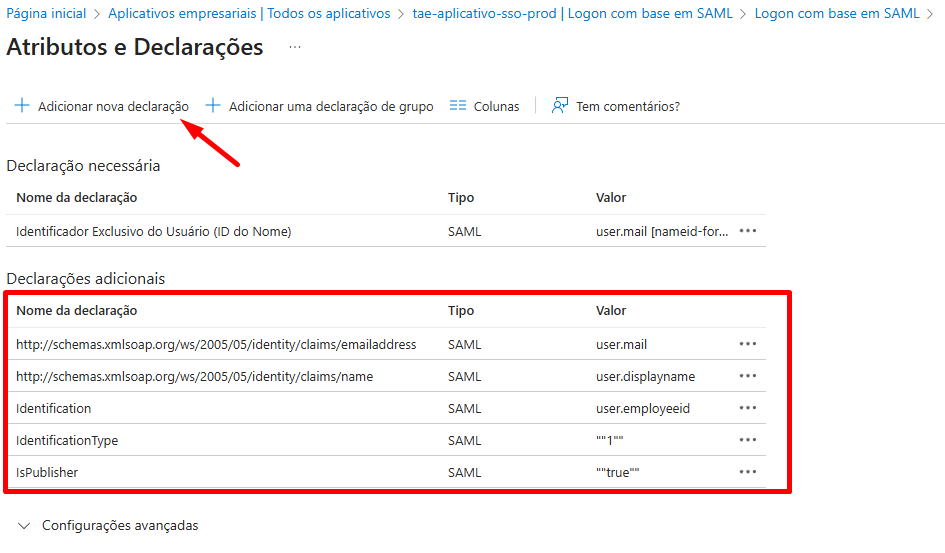Select the claims/emailaddress declaration name
The image size is (945, 553).
pos(216,345)
